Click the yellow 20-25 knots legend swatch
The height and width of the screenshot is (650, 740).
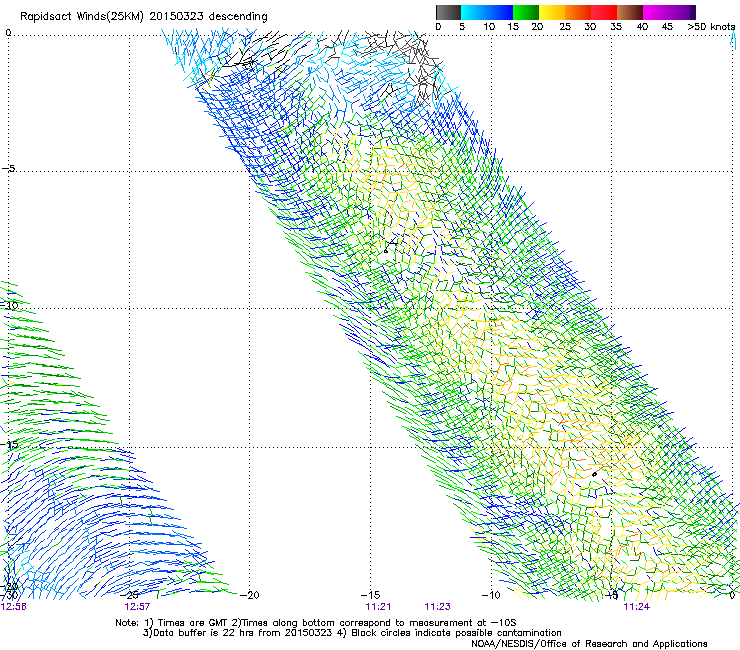point(552,12)
